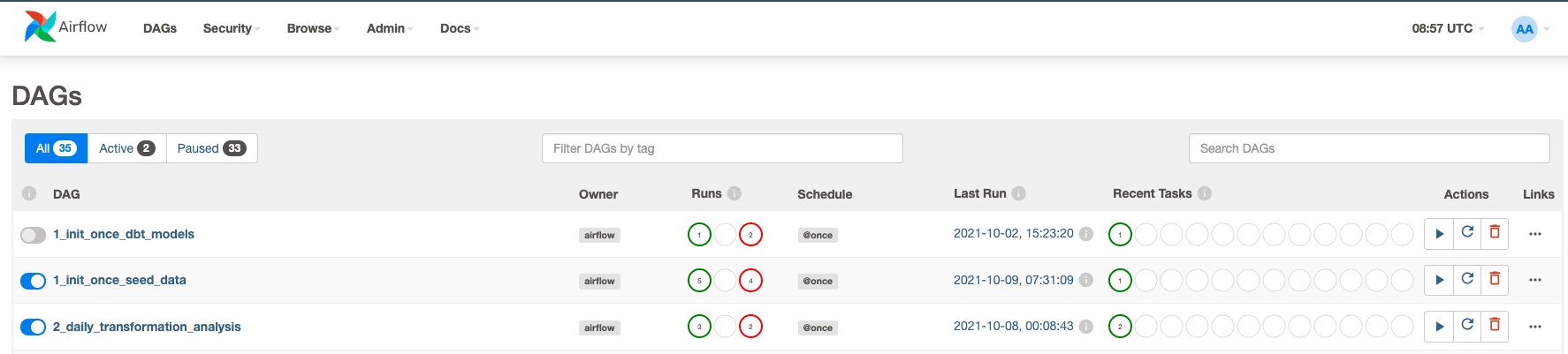
Task: Click the Airflow pinwheel logo
Action: click(40, 27)
